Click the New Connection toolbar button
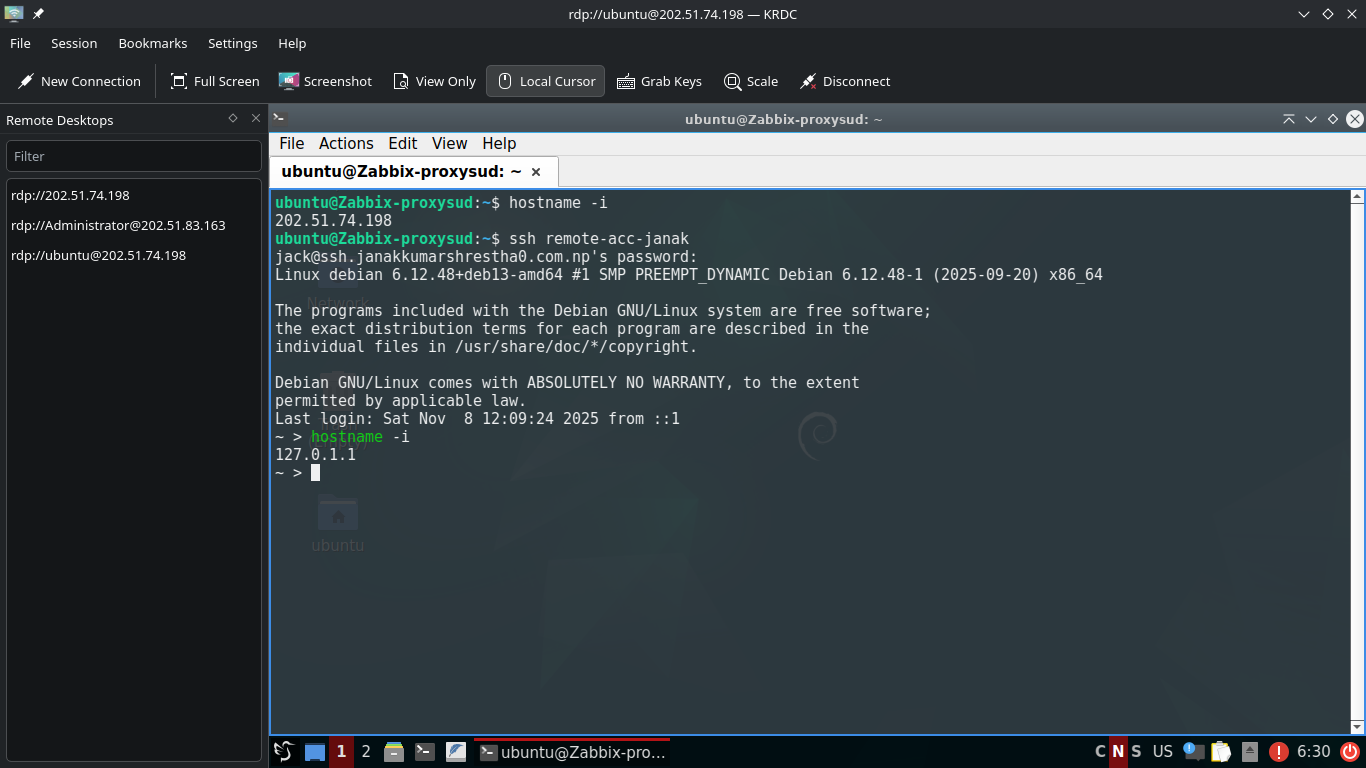The width and height of the screenshot is (1366, 768). [79, 82]
